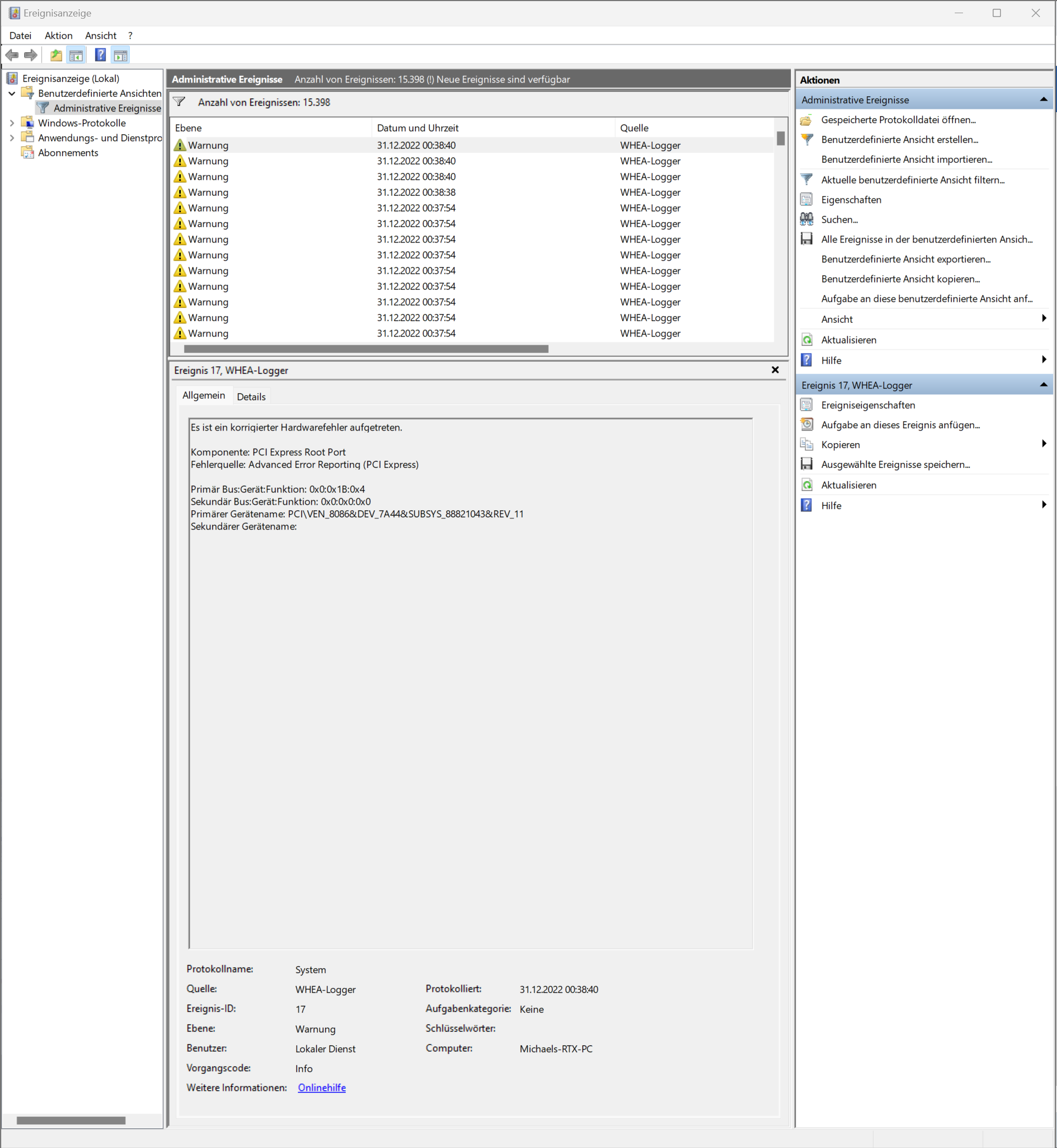Switch to the Details tab
Viewport: 1057px width, 1148px height.
pyautogui.click(x=251, y=396)
